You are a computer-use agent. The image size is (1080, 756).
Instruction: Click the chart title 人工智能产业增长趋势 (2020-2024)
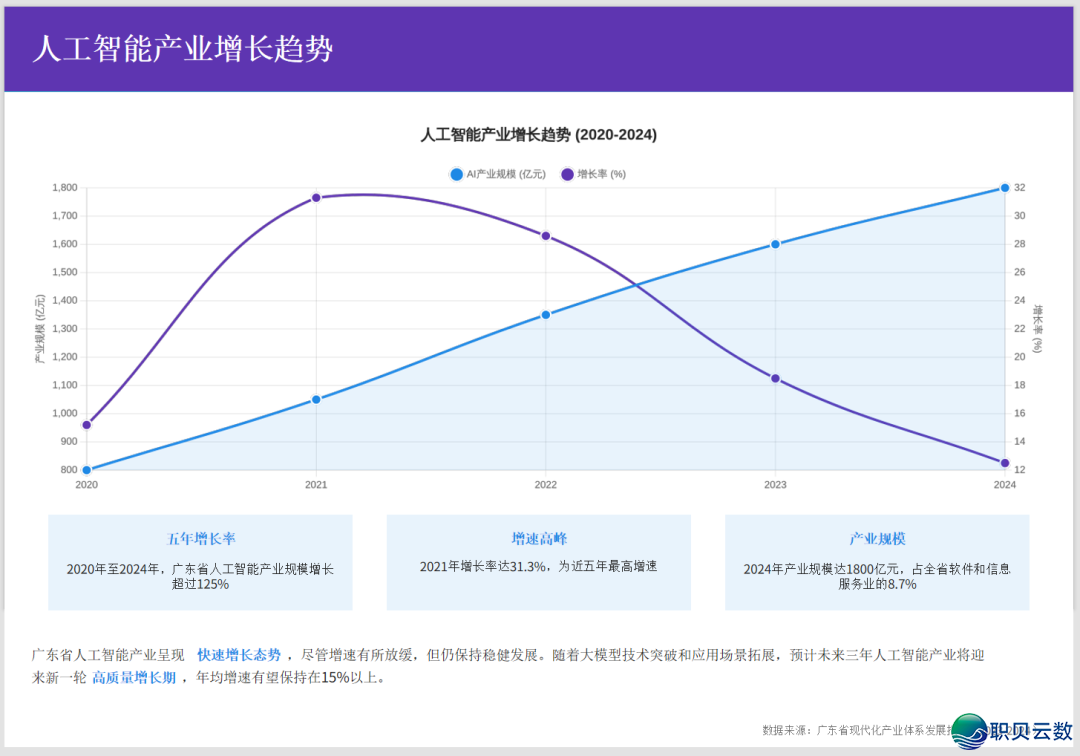click(540, 132)
